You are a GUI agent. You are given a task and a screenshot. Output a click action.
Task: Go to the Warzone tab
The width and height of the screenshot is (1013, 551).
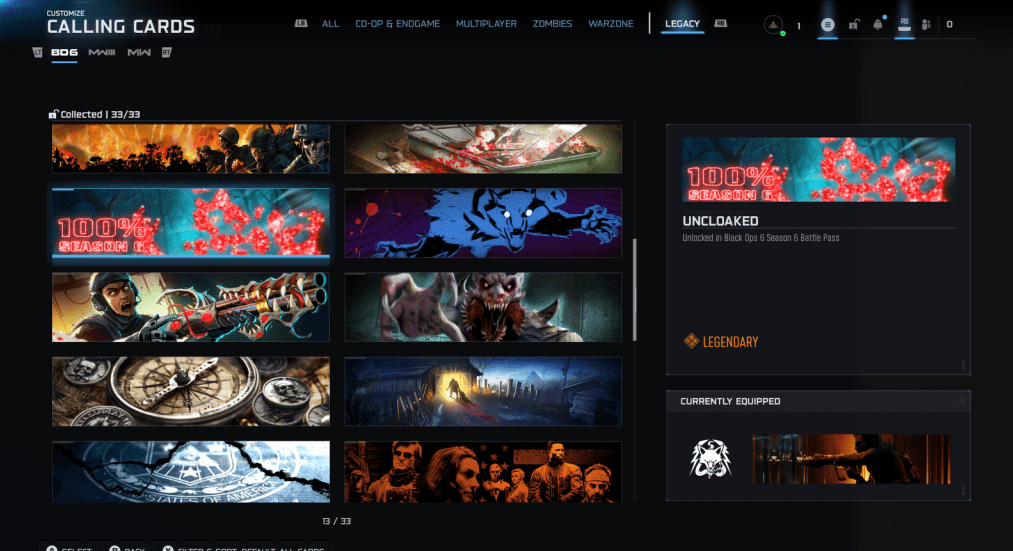pos(611,24)
